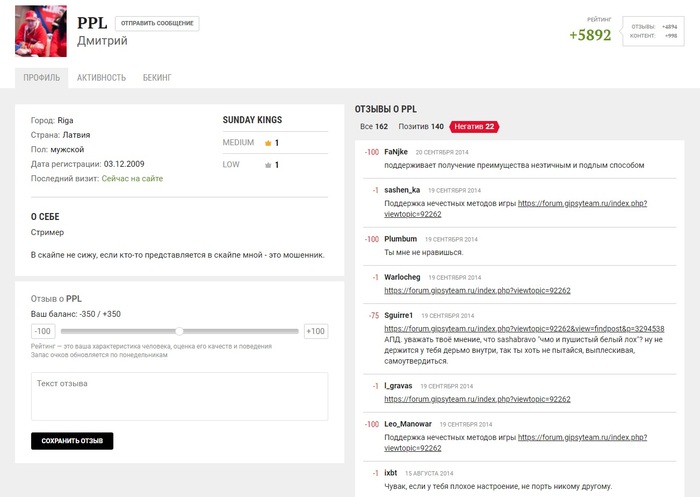
Task: Open reviewer sashen_ka's profile
Action: (x=402, y=190)
